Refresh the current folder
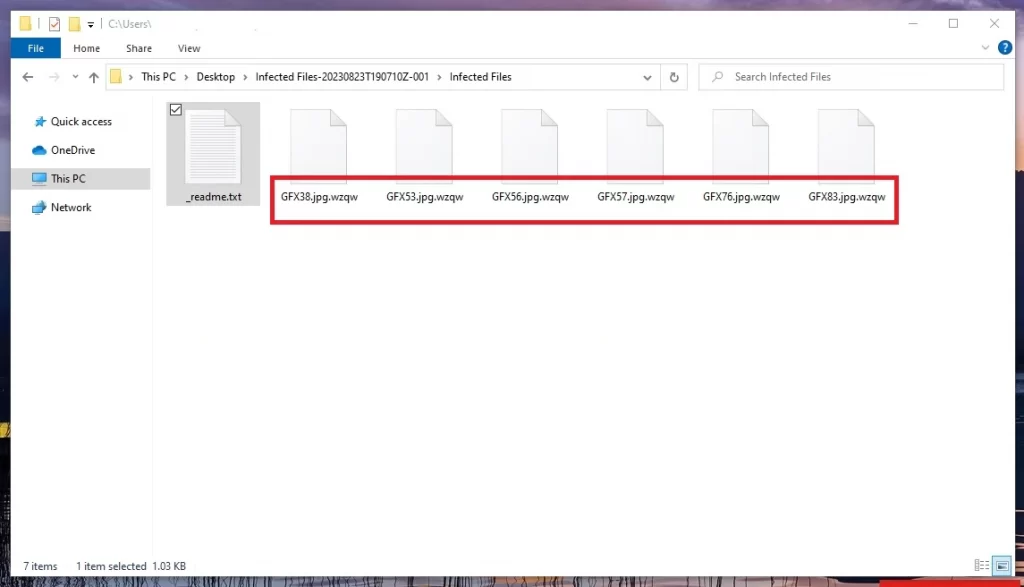The height and width of the screenshot is (587, 1024). [674, 77]
